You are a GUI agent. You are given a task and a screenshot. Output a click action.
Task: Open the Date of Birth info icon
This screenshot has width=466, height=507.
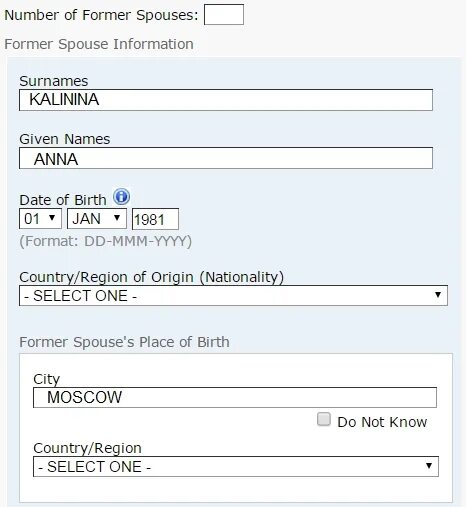[121, 197]
